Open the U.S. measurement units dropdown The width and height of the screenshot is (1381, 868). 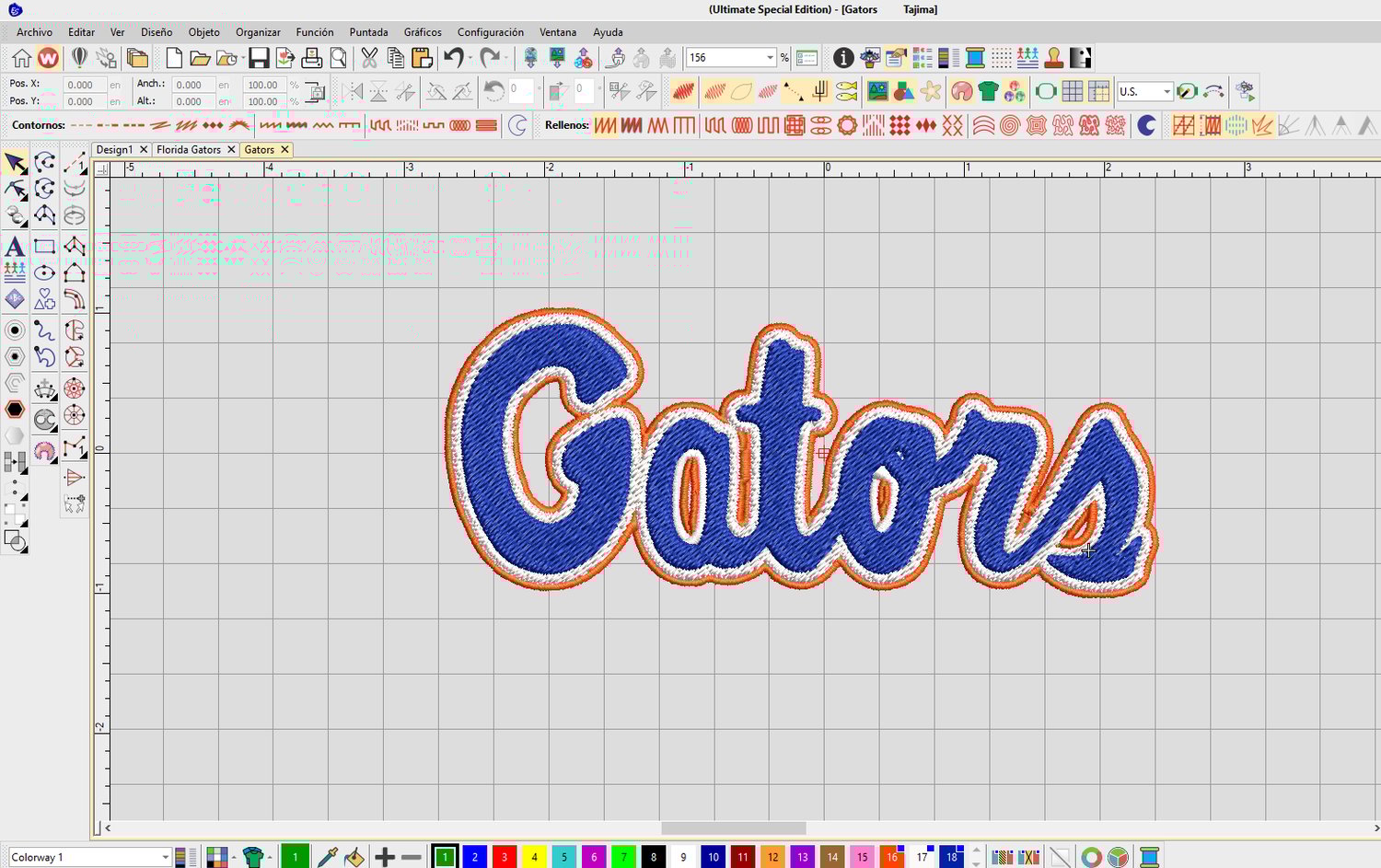1166,92
